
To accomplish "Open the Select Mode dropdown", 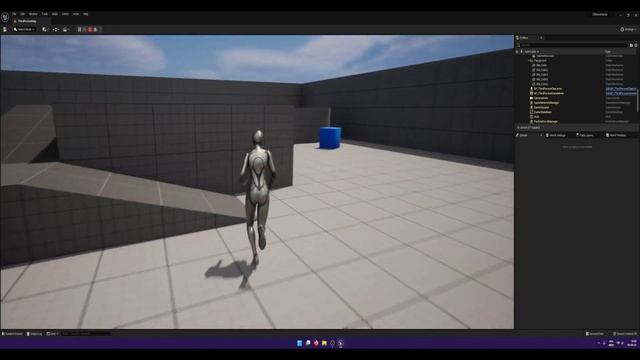I will 24,29.
